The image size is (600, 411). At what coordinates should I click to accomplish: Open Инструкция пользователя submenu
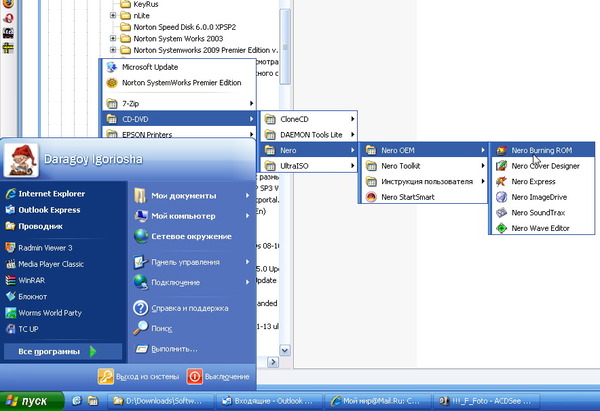[424, 181]
